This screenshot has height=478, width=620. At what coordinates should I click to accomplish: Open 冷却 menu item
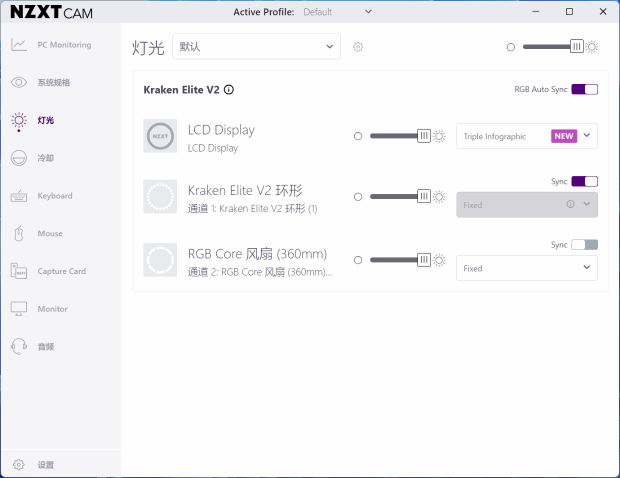pos(46,158)
